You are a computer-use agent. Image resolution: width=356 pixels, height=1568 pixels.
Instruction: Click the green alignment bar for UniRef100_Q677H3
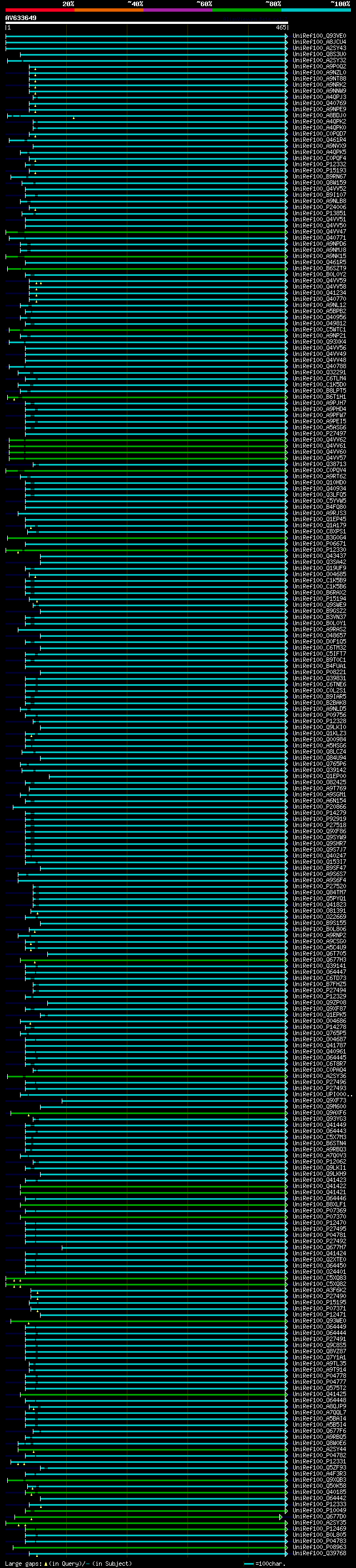tap(154, 960)
